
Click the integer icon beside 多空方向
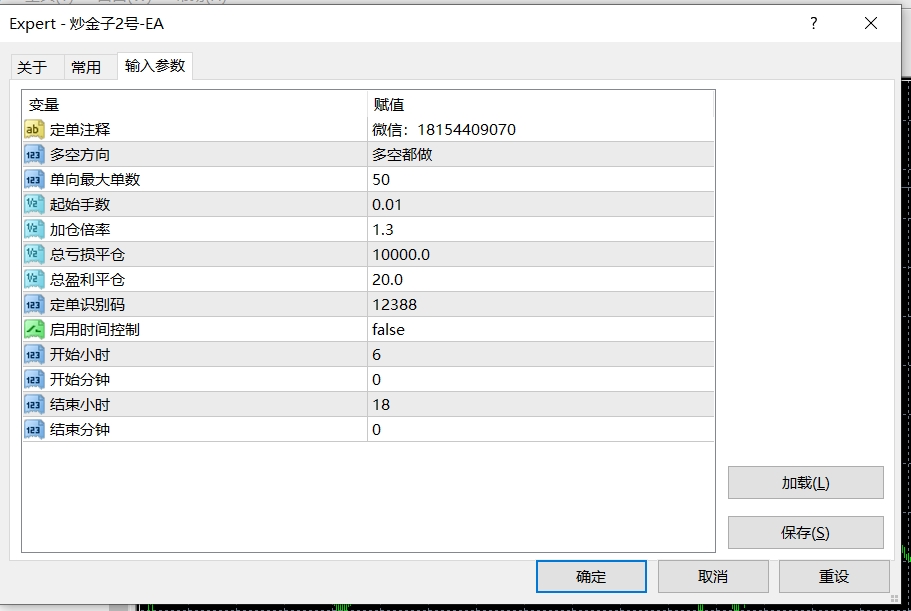point(34,154)
